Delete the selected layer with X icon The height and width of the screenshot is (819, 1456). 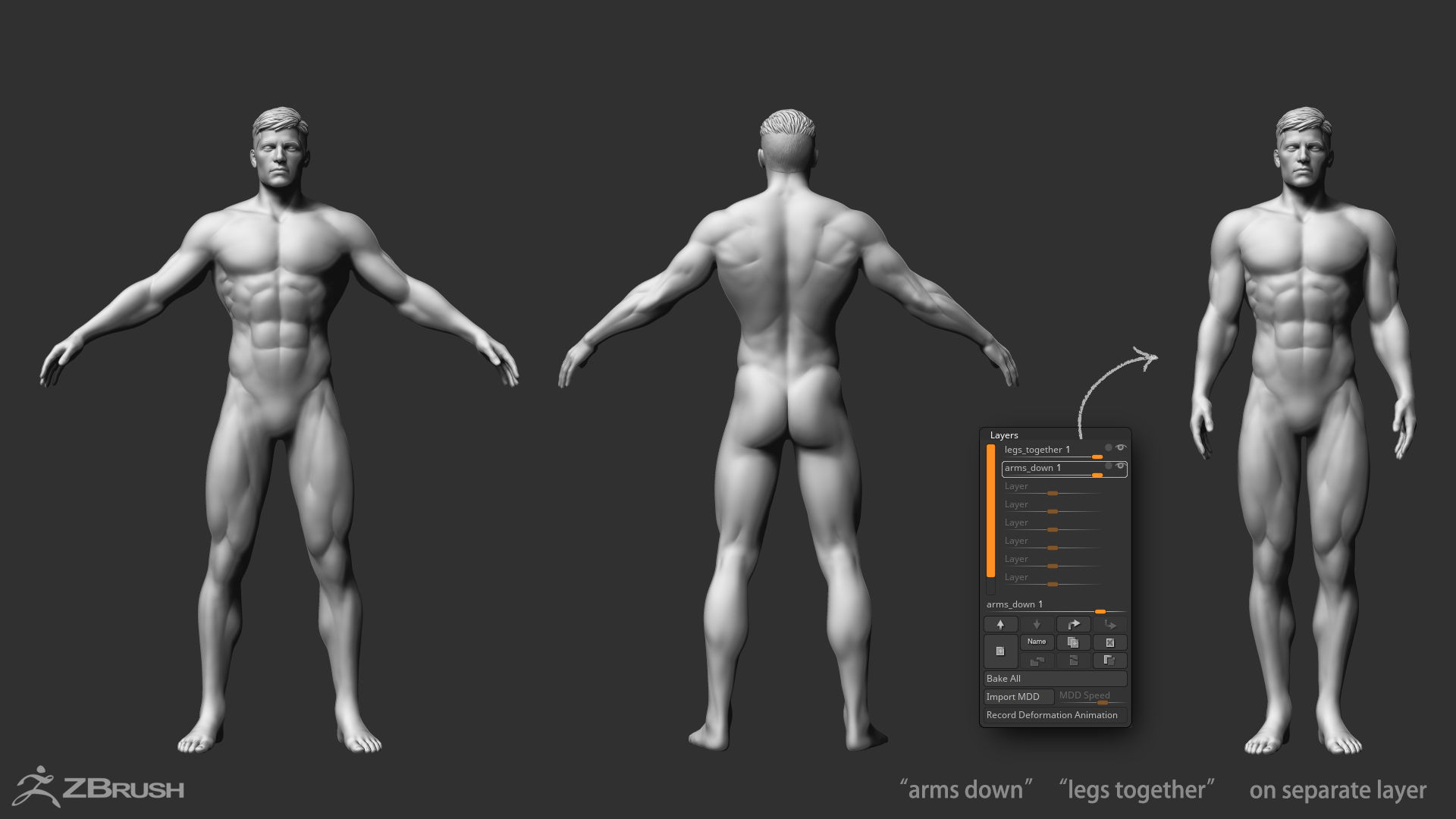pyautogui.click(x=1109, y=642)
